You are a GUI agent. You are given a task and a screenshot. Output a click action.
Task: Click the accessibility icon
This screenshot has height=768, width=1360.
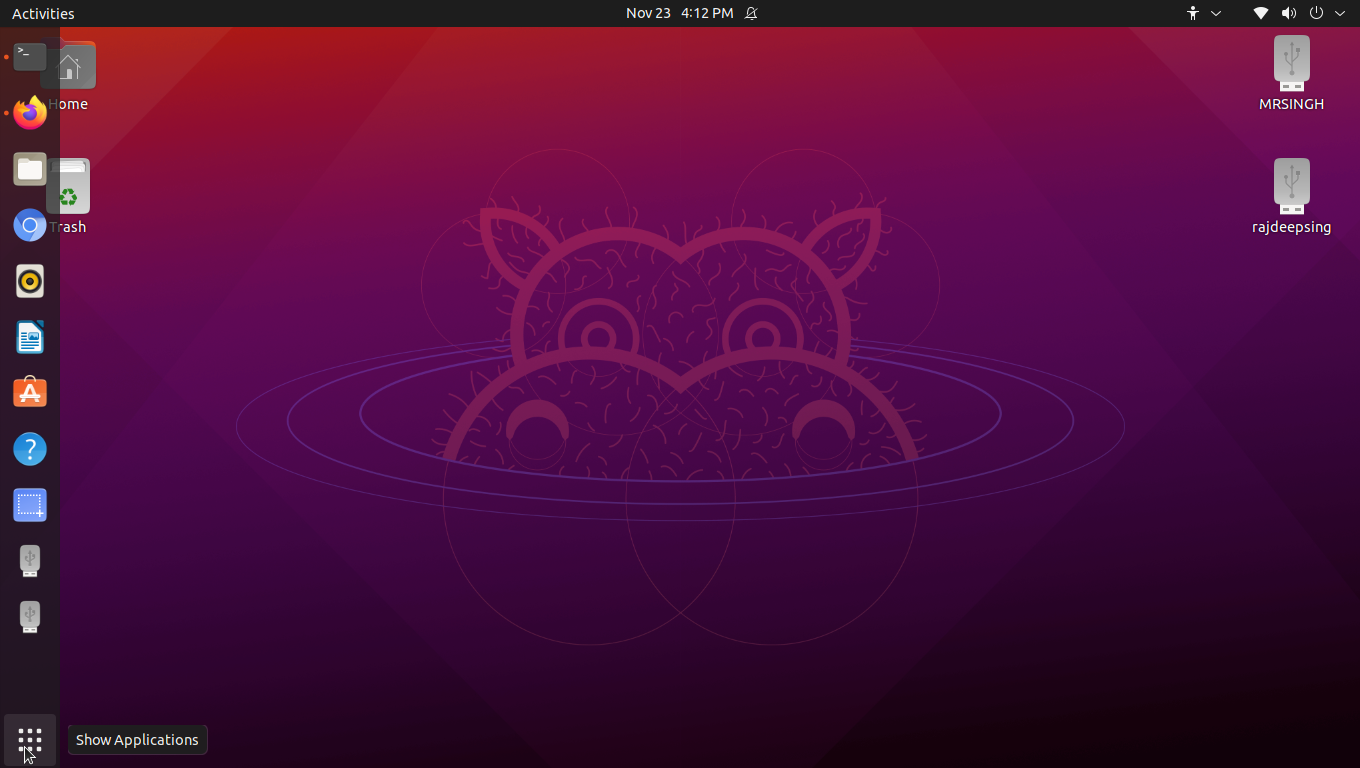coord(1192,13)
